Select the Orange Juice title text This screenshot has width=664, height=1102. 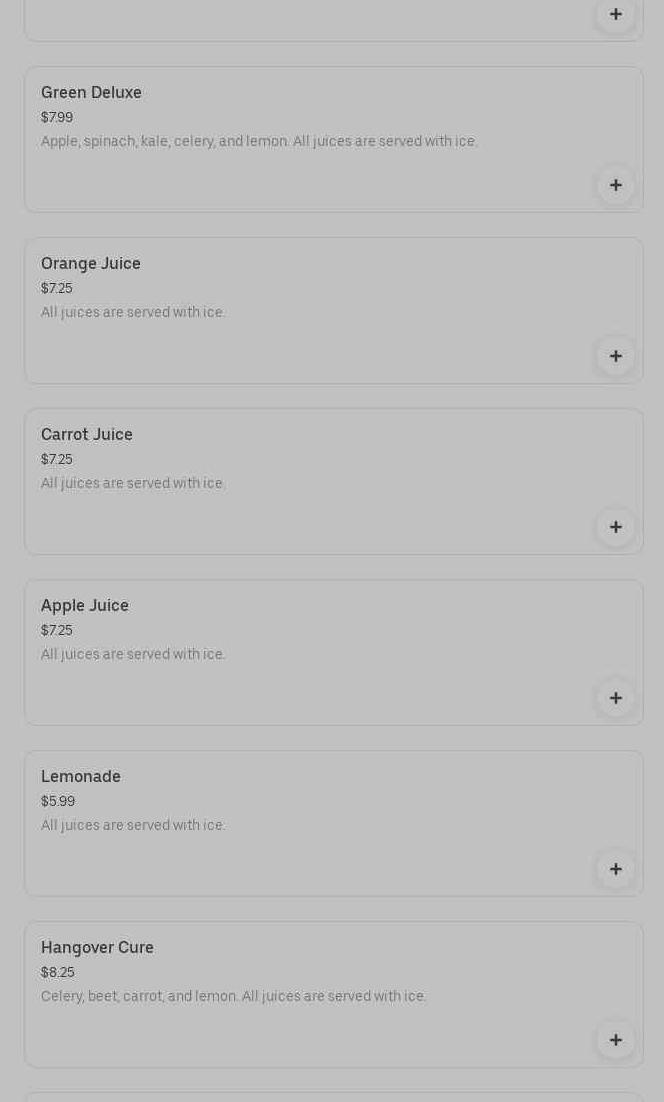coord(91,263)
